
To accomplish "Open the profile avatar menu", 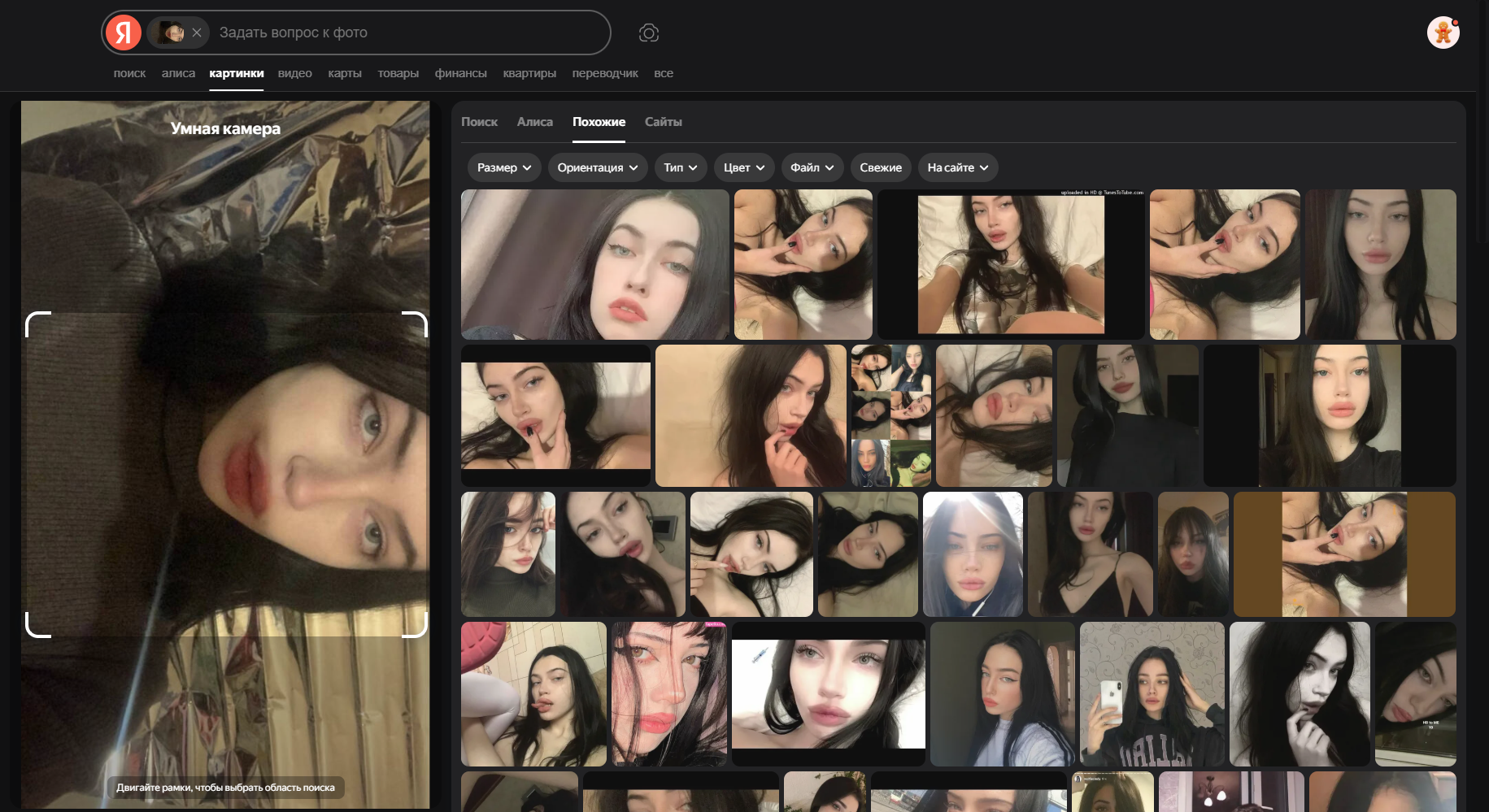I will coord(1443,33).
